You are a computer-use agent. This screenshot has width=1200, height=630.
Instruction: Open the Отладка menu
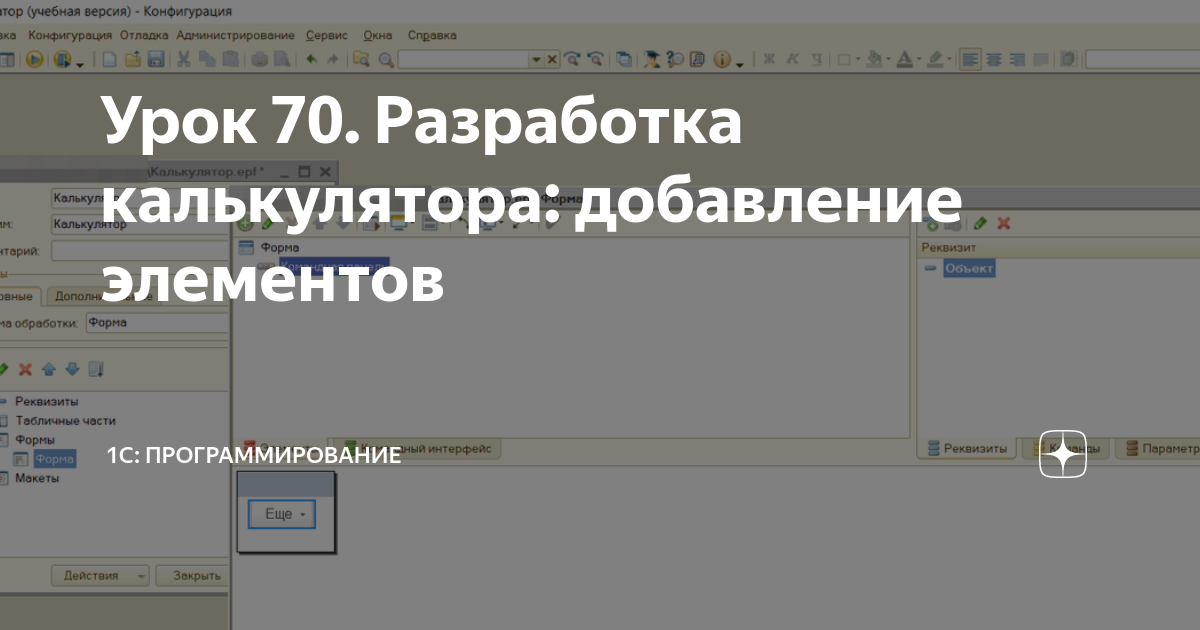pyautogui.click(x=145, y=35)
